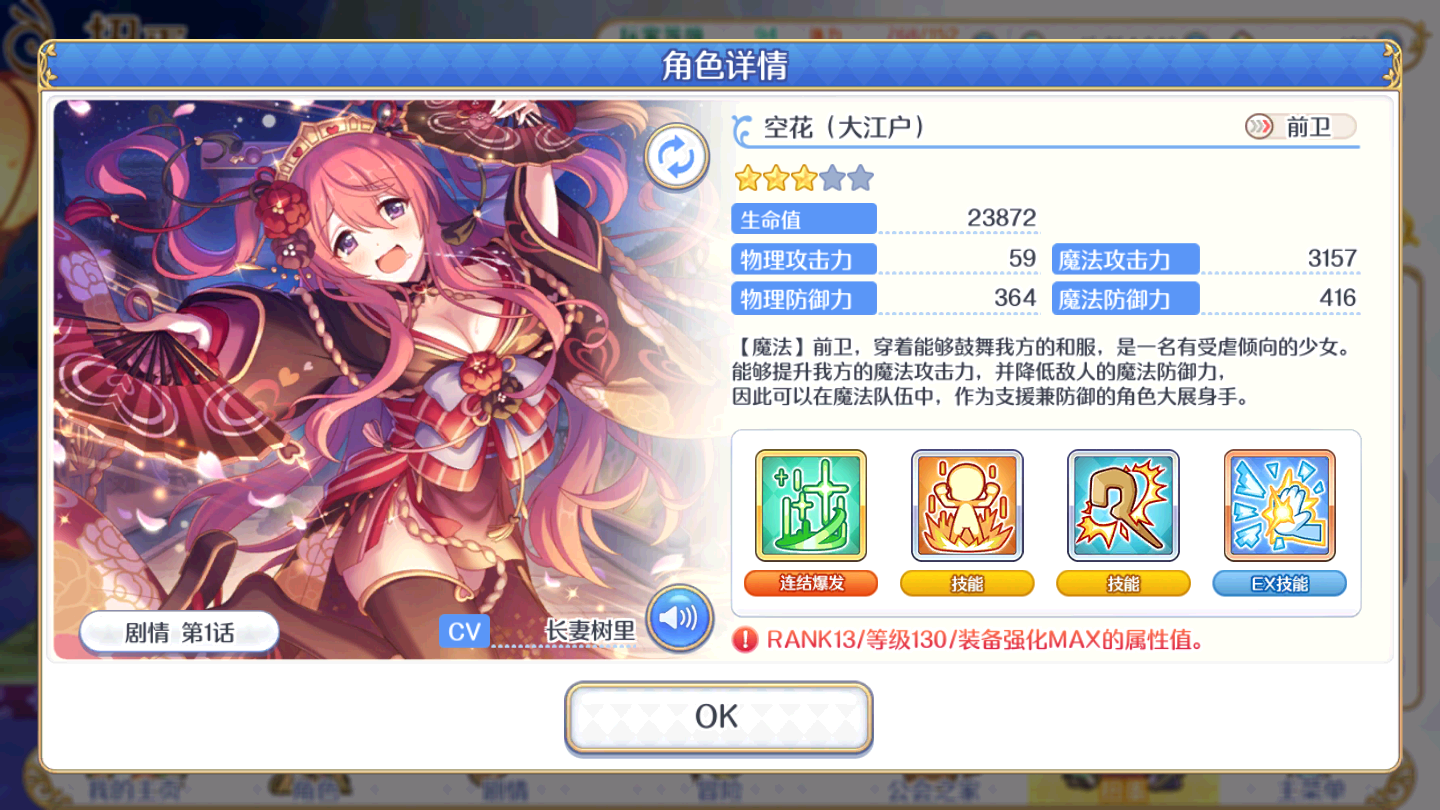Click the circular artwork swap arrows icon
1440x810 pixels.
pos(677,157)
